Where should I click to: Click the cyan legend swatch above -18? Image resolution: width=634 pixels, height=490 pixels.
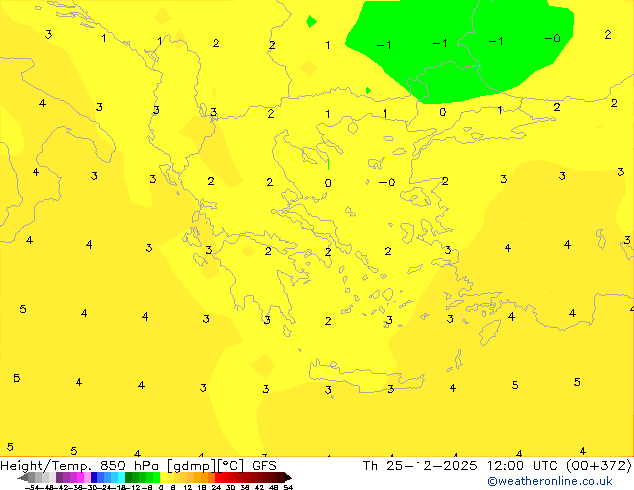pos(121,477)
